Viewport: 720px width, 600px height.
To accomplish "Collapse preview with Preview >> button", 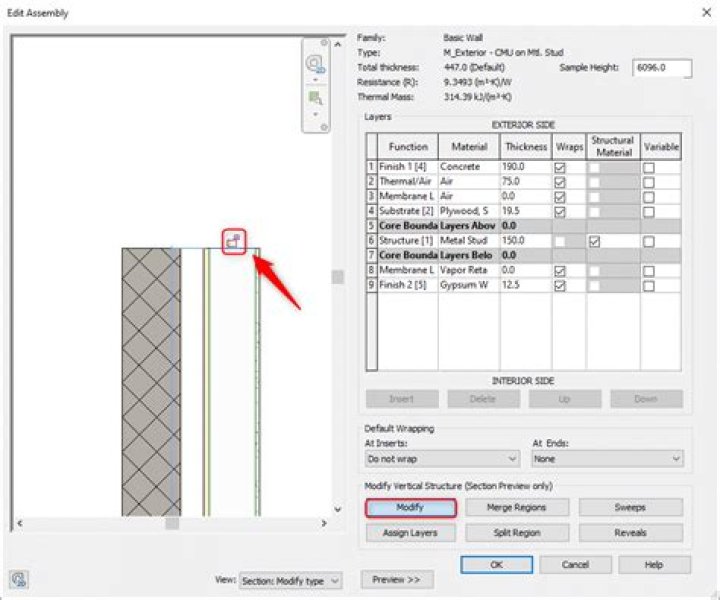I will pos(397,580).
